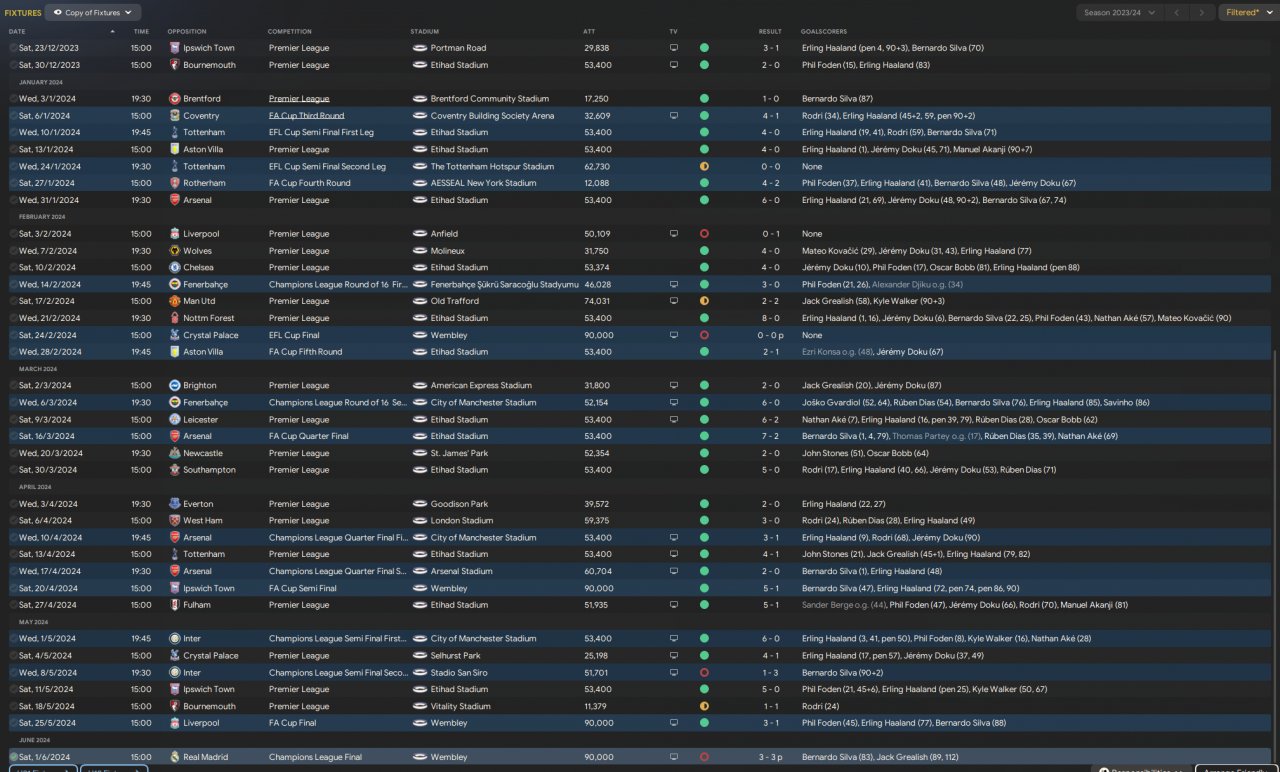The image size is (1280, 772).
Task: Select the Coventry fixture row circle
Action: (13, 116)
